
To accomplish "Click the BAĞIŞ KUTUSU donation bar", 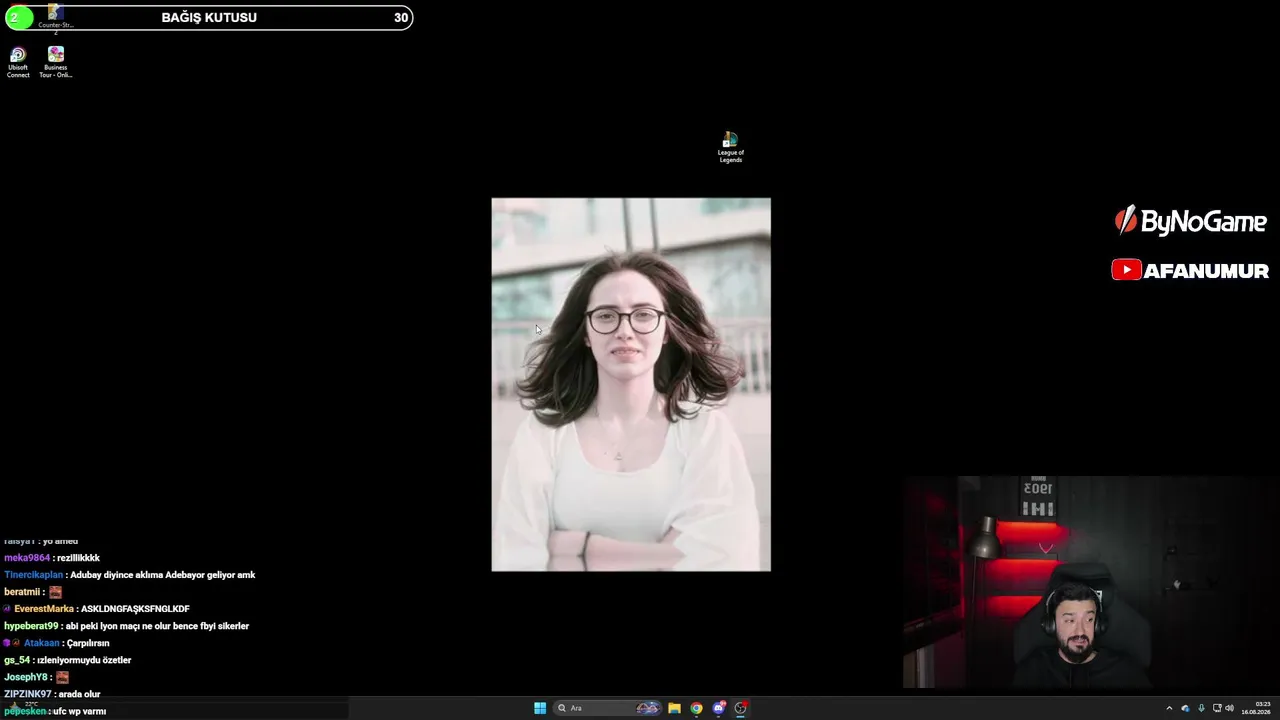I will coord(208,17).
